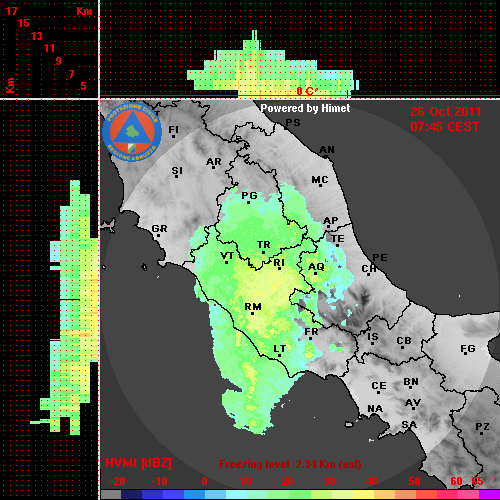Click the '0 C' freezing line label
Image resolution: width=500 pixels, height=500 pixels.
(x=306, y=91)
